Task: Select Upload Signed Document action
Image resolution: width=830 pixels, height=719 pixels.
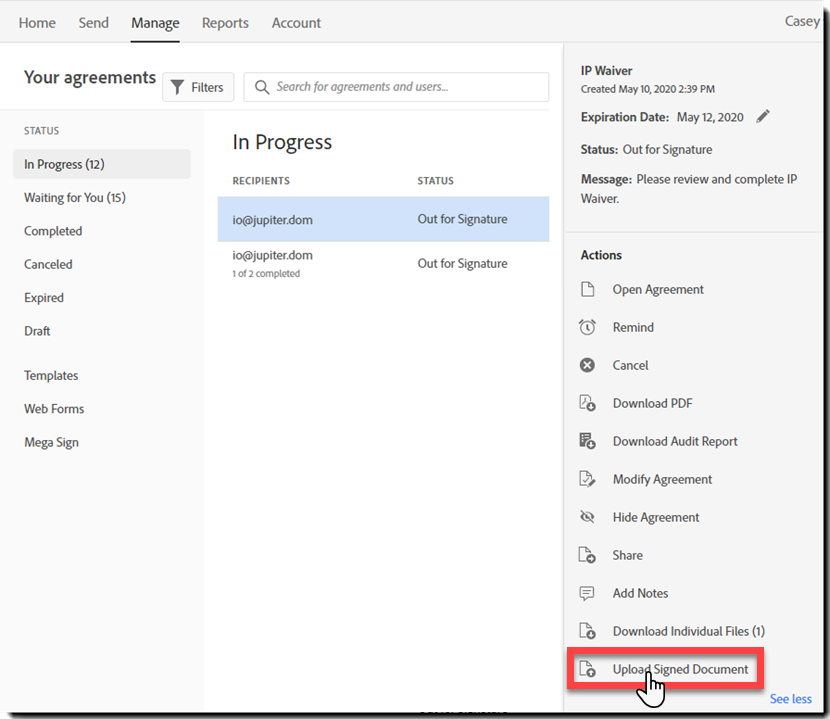Action: [x=680, y=669]
